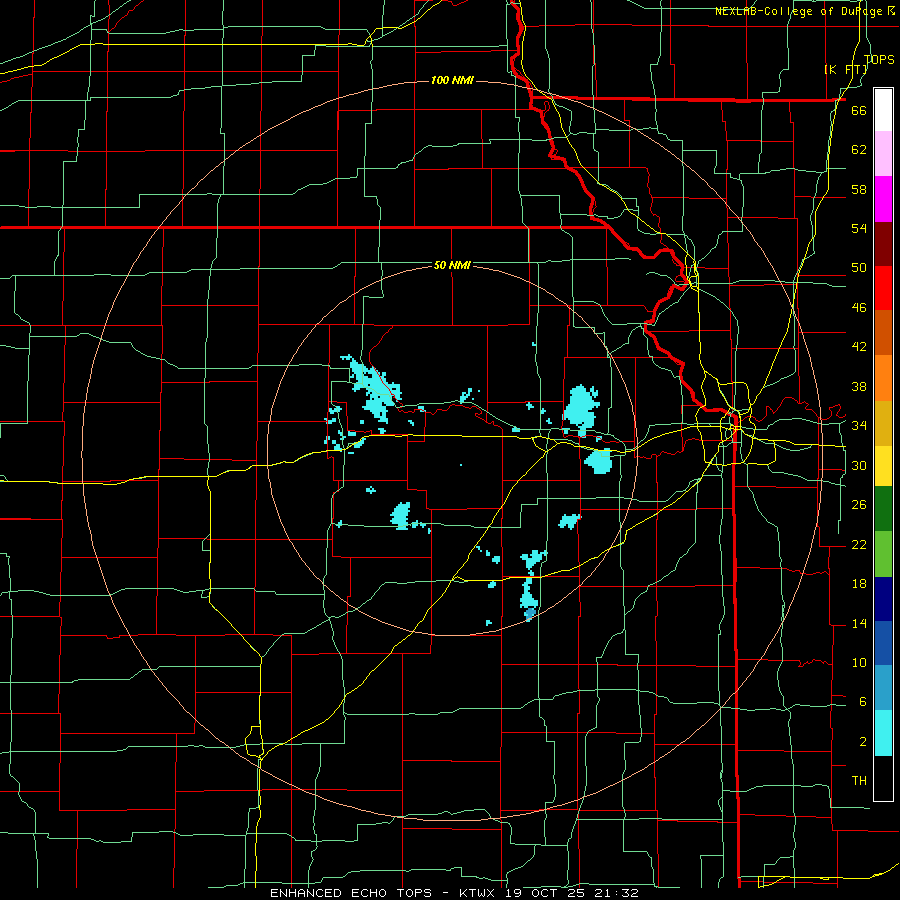Click the 50 NMI range ring label
This screenshot has width=900, height=900.
point(452,265)
